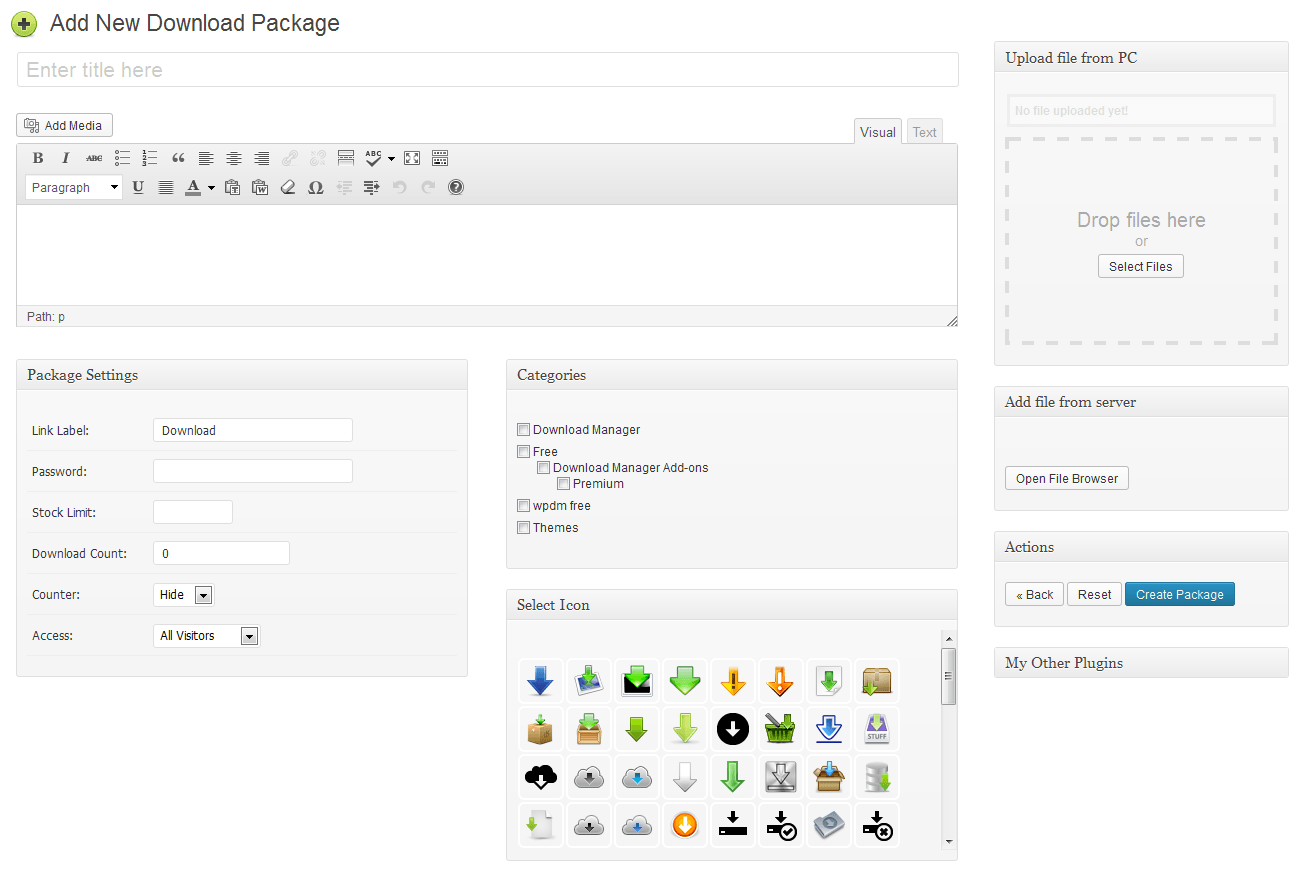Click the Add Media button
Viewport: 1304px width, 885px height.
coord(65,125)
